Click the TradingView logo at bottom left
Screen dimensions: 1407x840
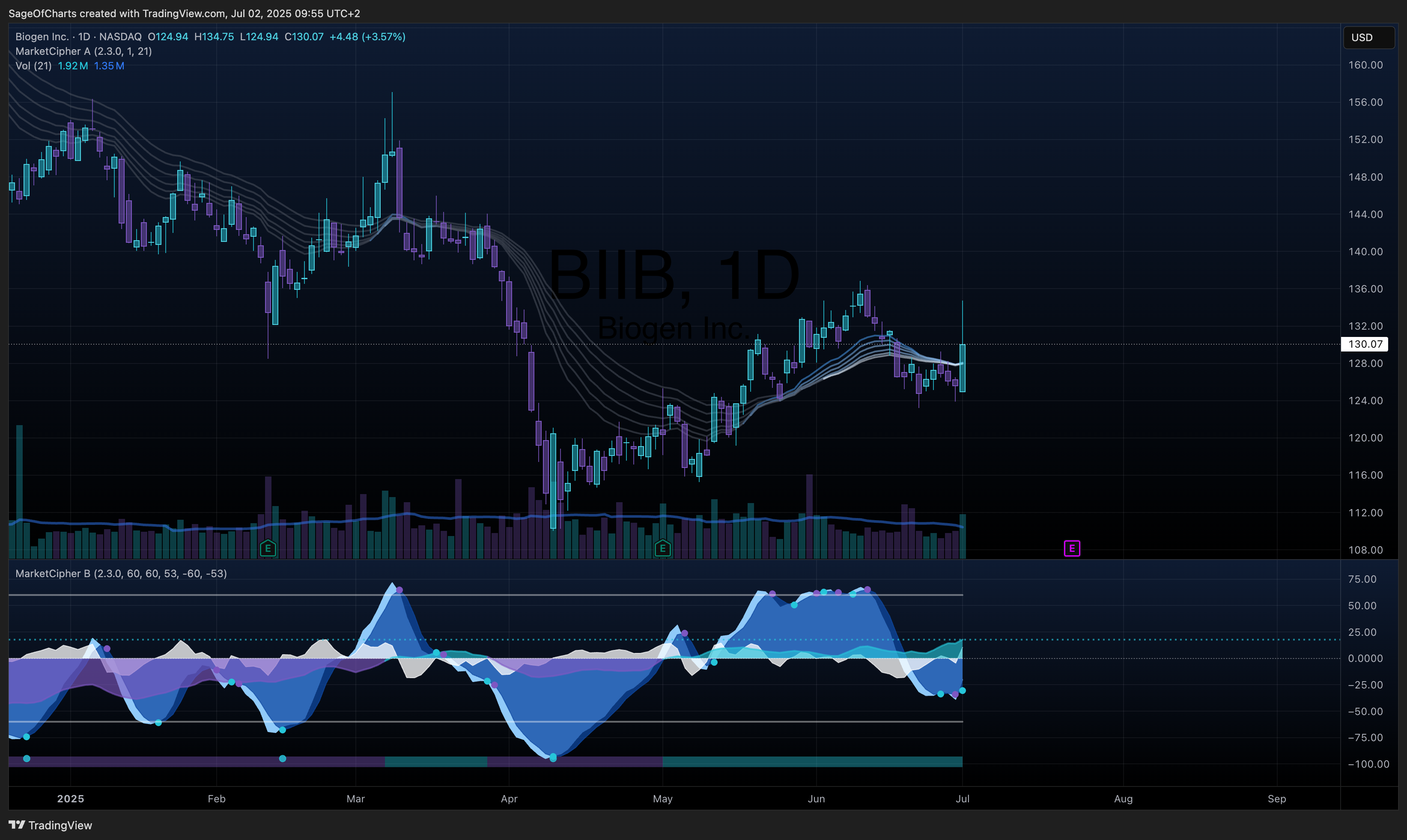[x=51, y=825]
